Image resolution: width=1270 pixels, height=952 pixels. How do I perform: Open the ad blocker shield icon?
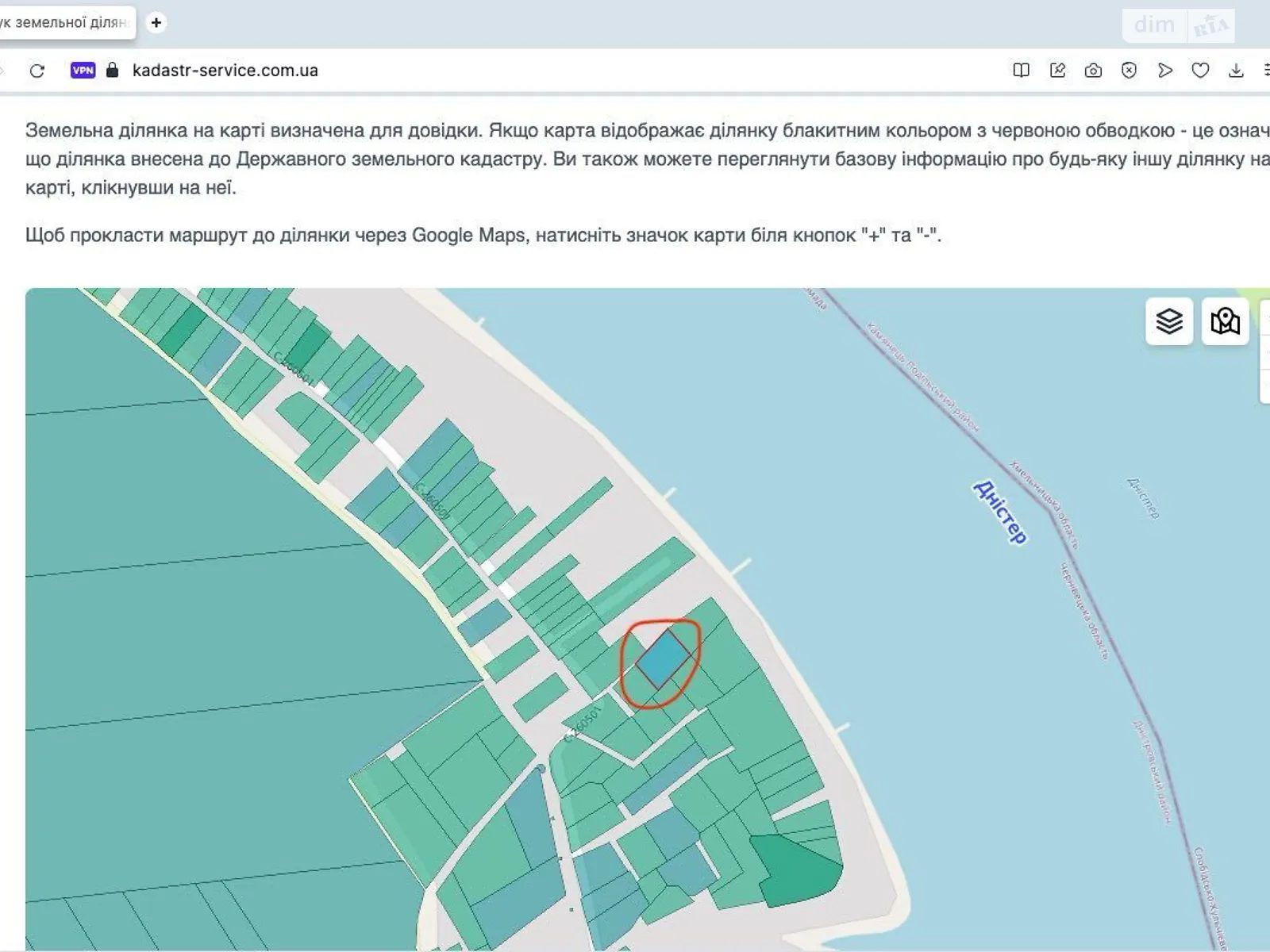[x=1129, y=71]
